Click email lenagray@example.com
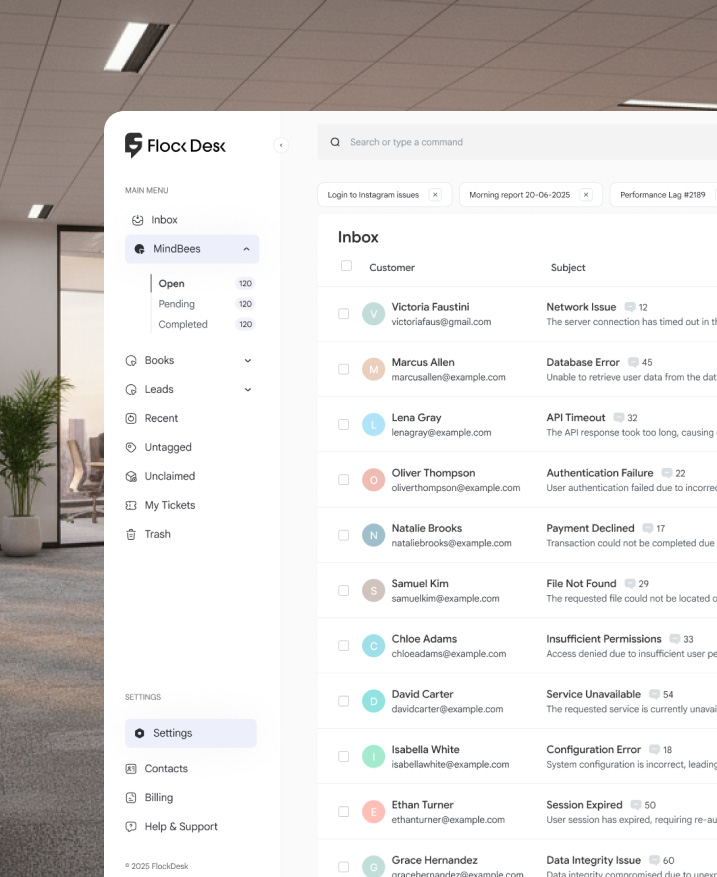Screen dimensions: 717x877 [x=441, y=433]
